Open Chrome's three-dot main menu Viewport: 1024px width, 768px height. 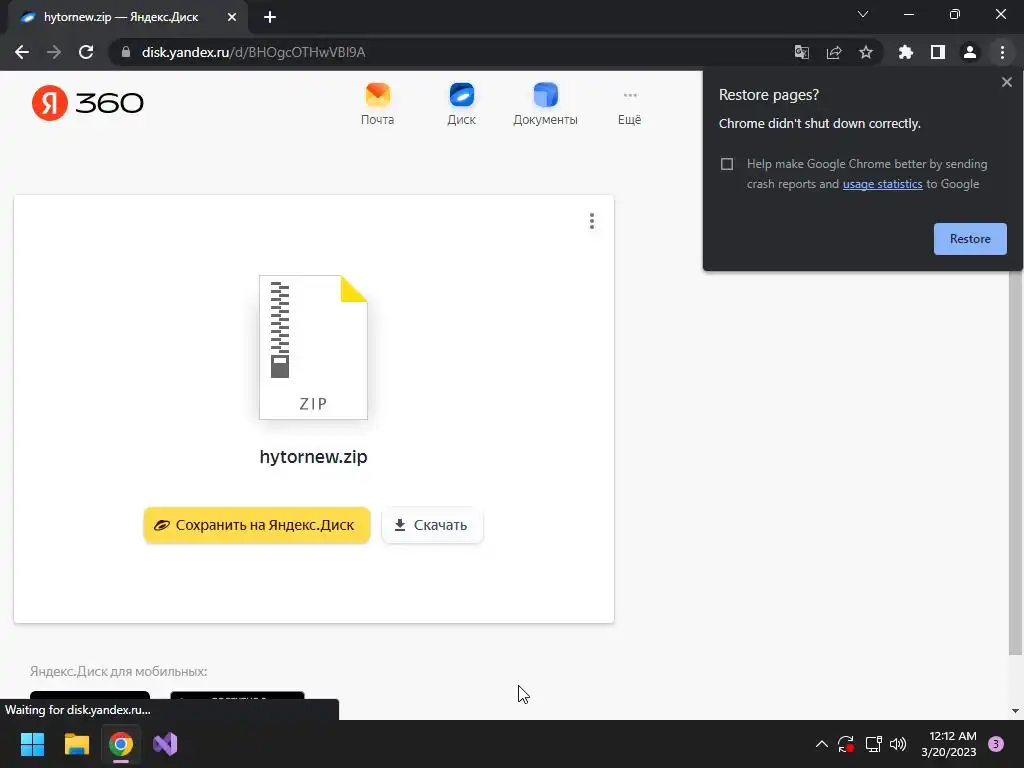pos(1002,52)
